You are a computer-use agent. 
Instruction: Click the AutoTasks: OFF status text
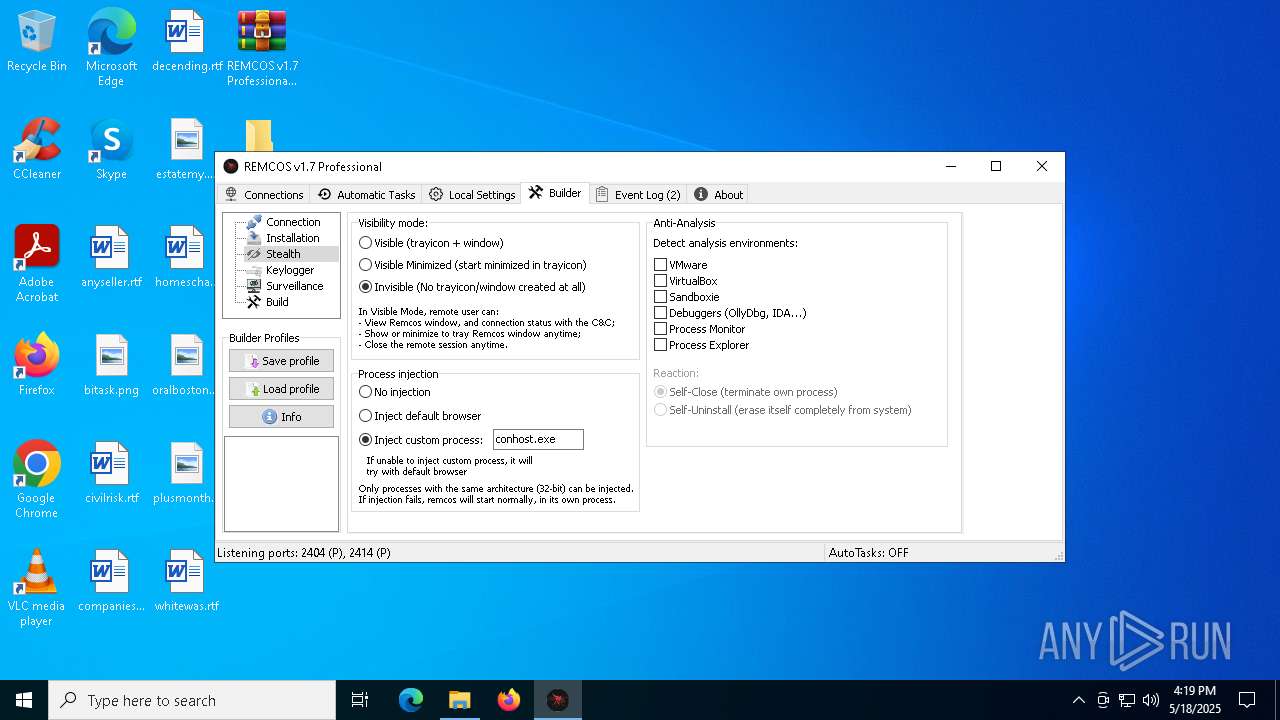click(869, 552)
